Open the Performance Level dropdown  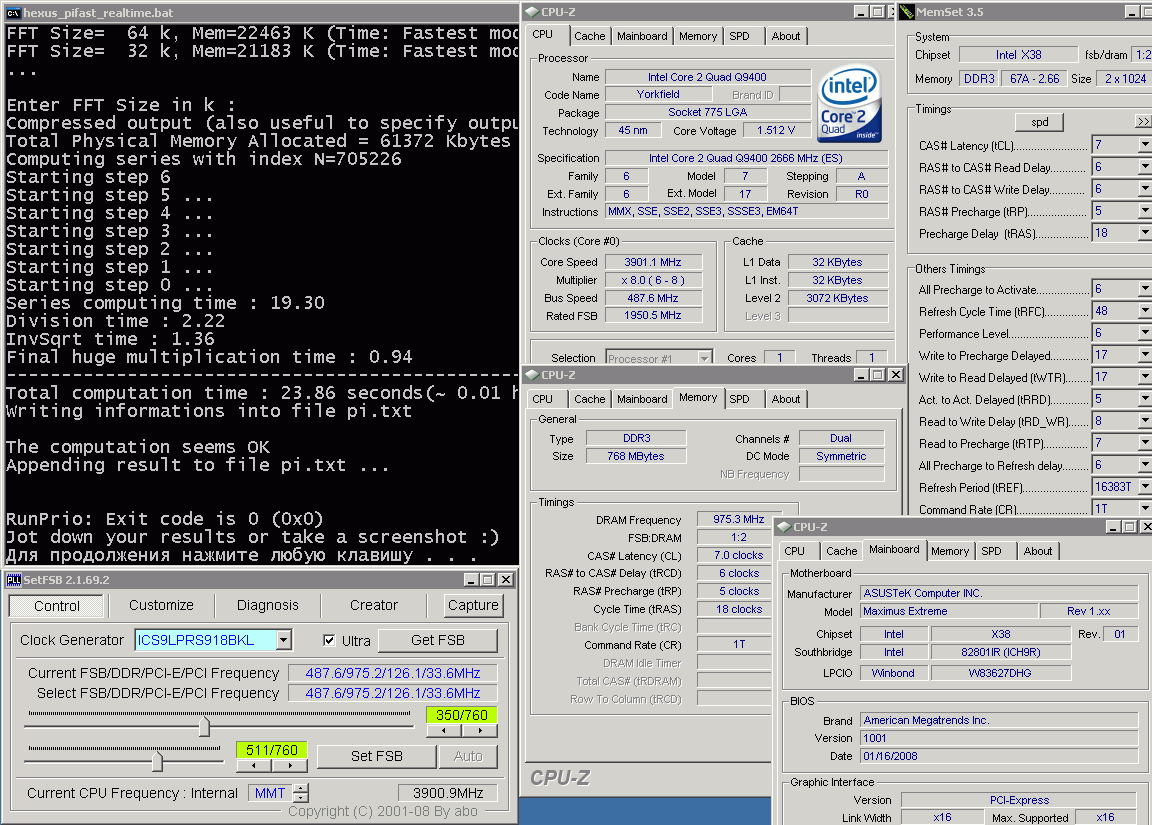(1145, 334)
